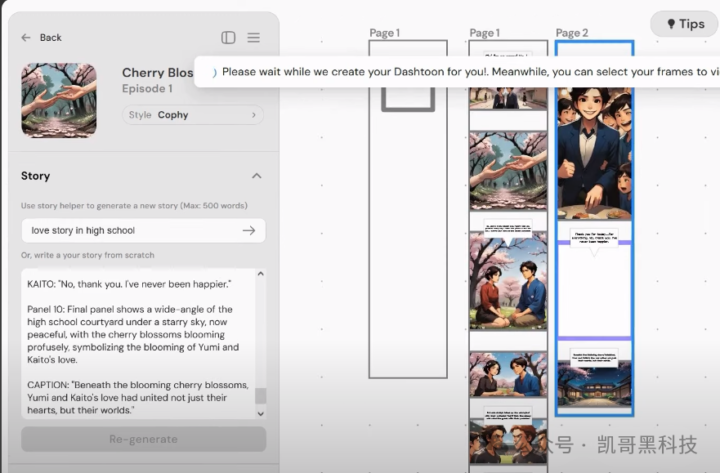Select the night school building panel

click(x=593, y=387)
